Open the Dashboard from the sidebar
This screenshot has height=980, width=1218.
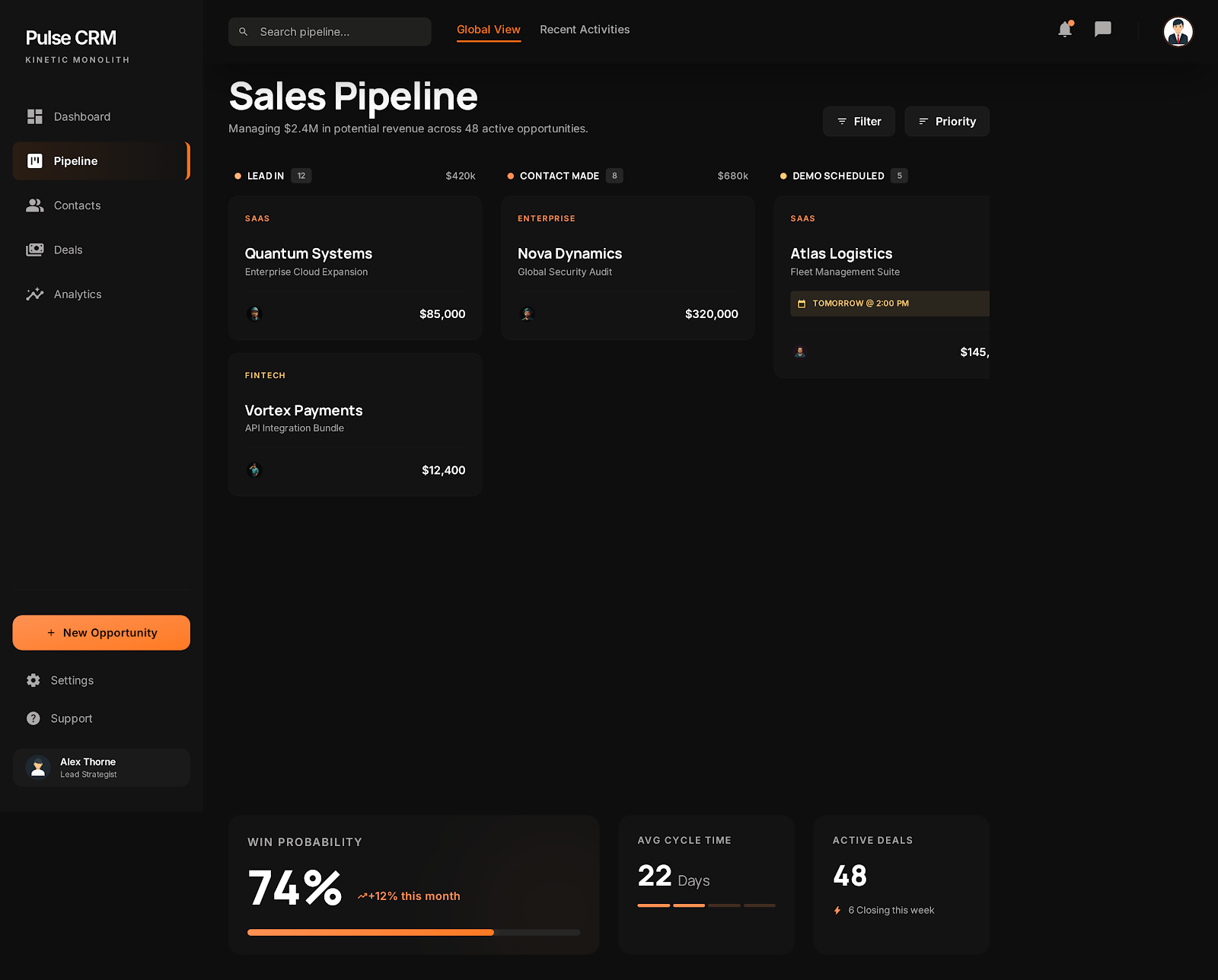pyautogui.click(x=82, y=116)
